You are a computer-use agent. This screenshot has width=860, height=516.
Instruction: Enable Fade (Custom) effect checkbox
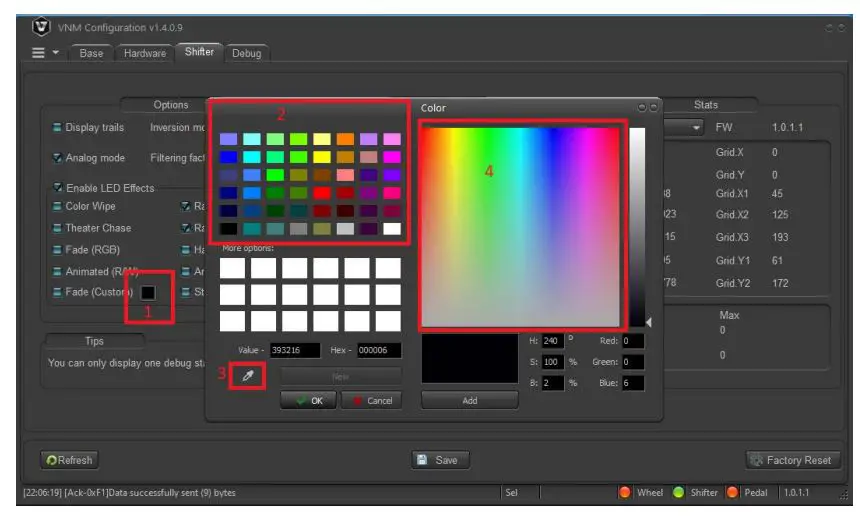pos(56,292)
